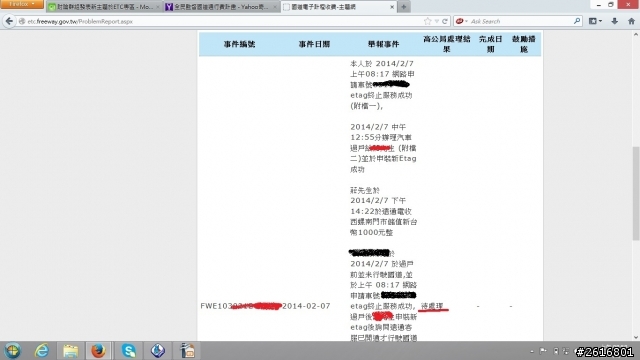This screenshot has width=640, height=360.
Task: Go back with the navigation arrow
Action: [x=9, y=21]
